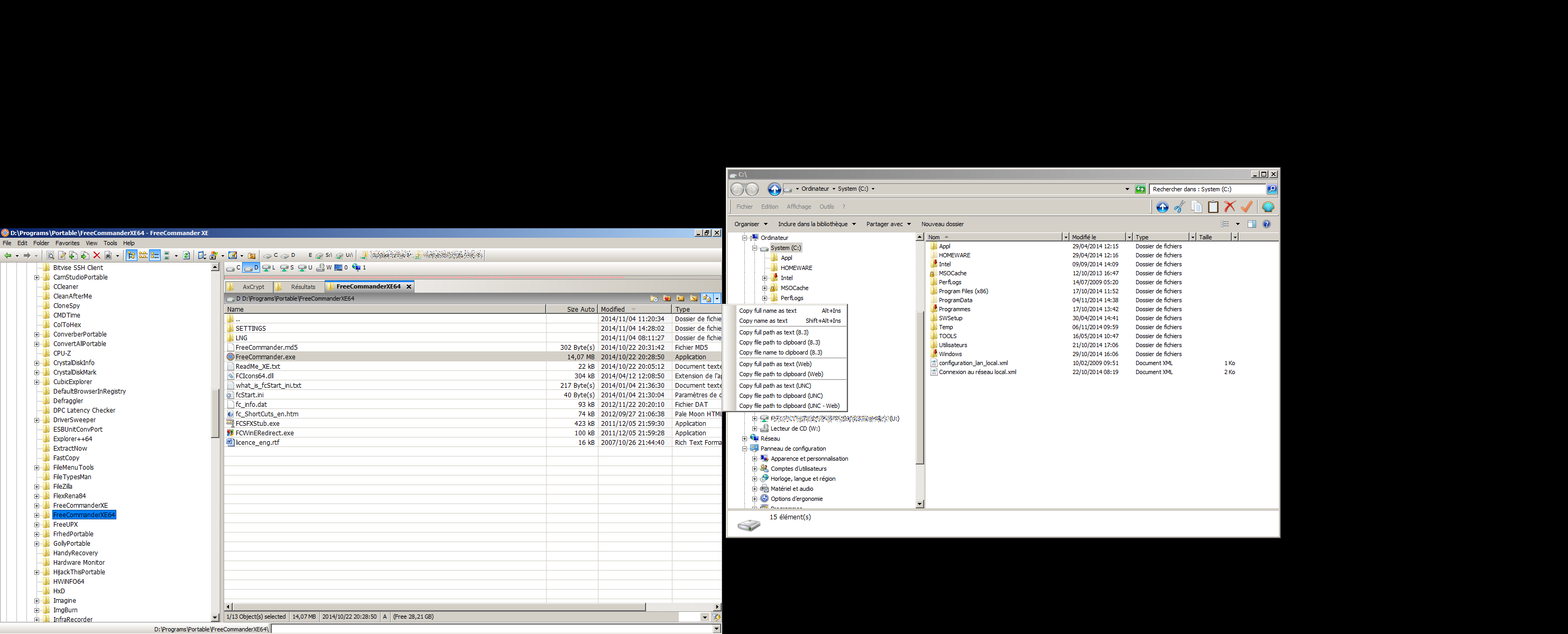Click the Explorer search magnifier button

tap(1272, 189)
